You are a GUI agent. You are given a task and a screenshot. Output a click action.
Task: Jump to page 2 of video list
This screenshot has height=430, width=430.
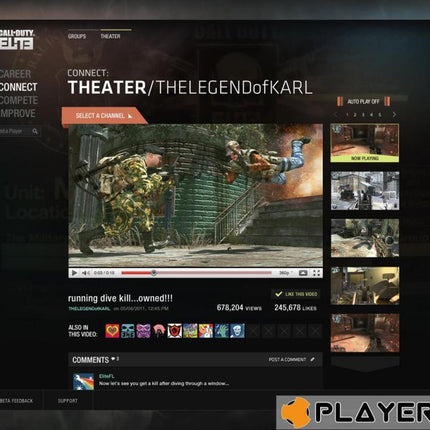tap(355, 115)
